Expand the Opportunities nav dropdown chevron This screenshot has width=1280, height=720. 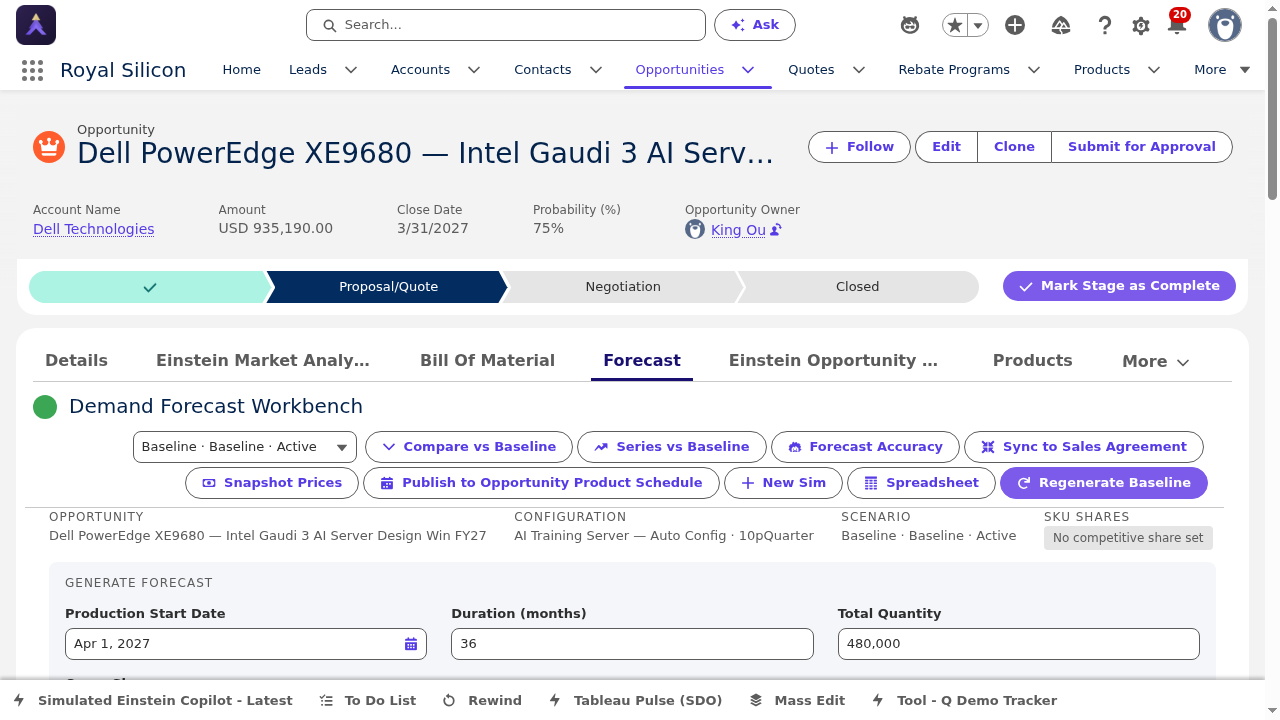(748, 70)
